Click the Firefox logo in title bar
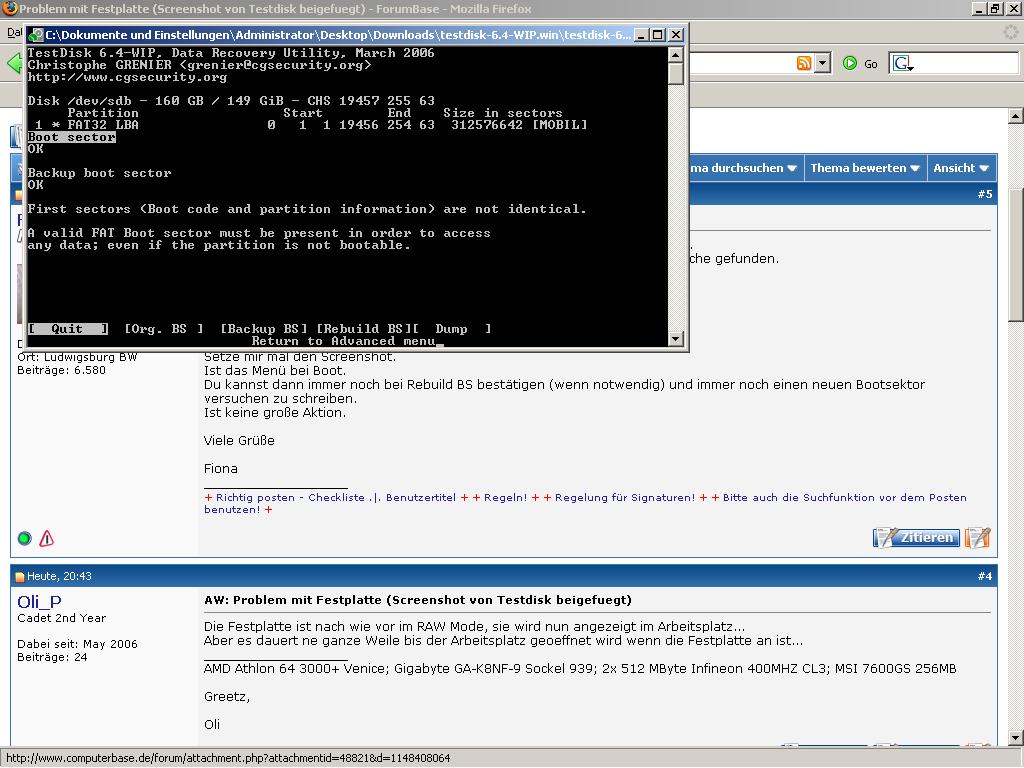 tap(9, 8)
